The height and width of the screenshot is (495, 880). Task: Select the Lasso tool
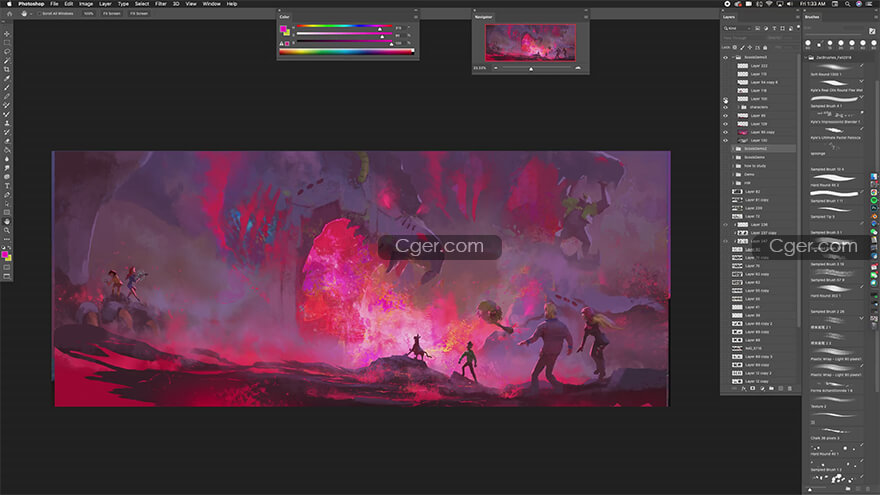click(7, 52)
